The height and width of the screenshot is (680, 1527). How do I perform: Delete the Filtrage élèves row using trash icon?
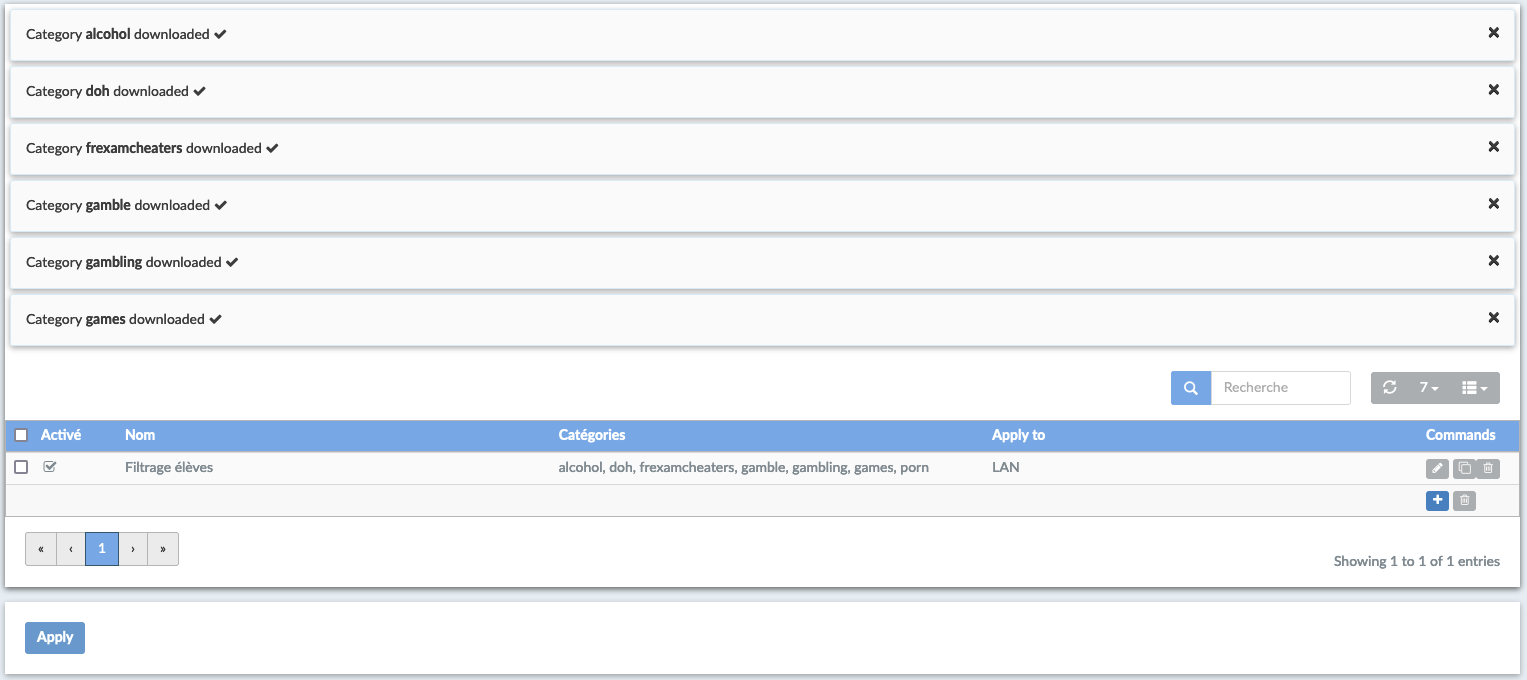(x=1488, y=468)
